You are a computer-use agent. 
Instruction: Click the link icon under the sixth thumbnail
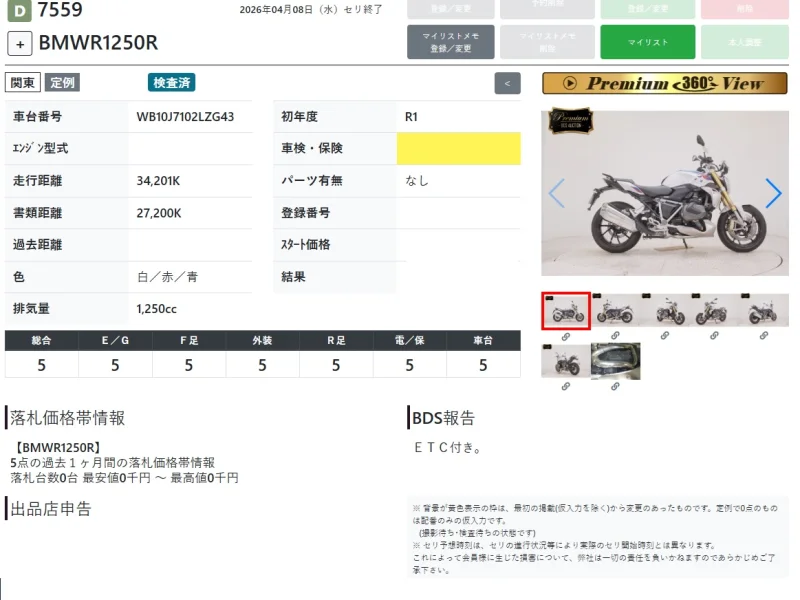(x=566, y=387)
